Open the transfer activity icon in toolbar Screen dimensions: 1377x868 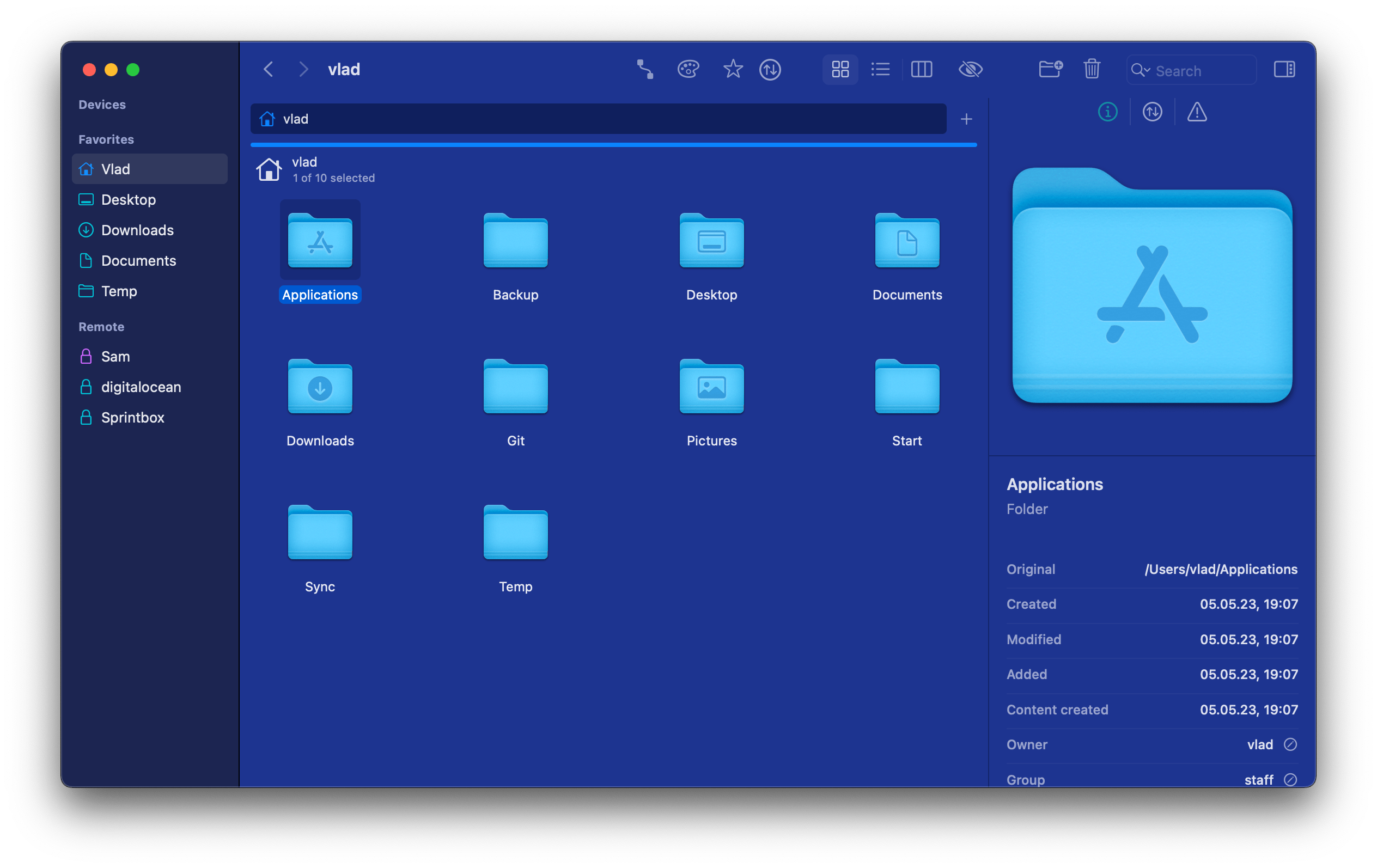tap(770, 70)
